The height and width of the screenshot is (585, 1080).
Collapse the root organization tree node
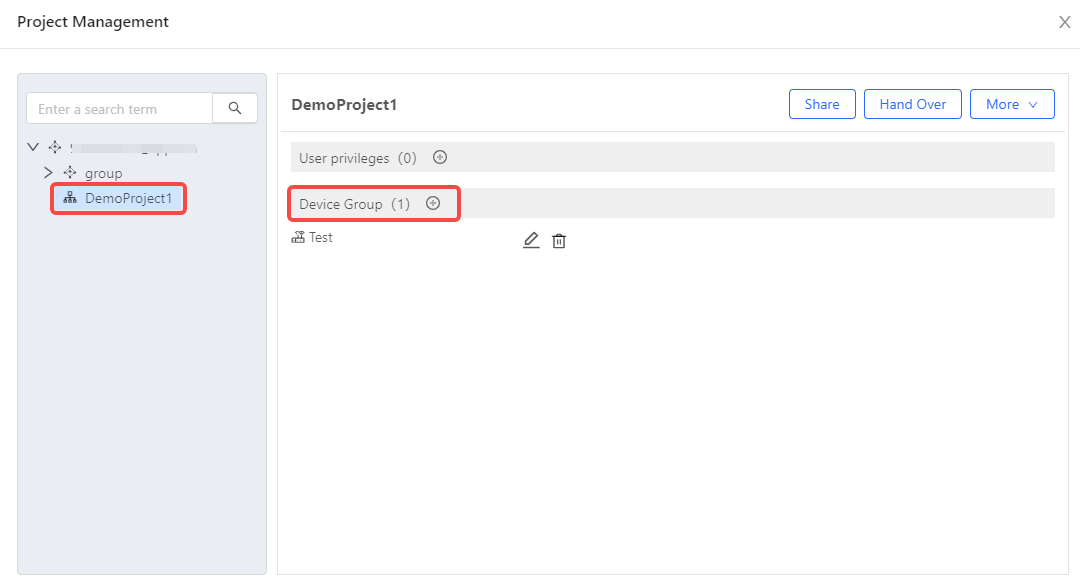click(x=33, y=148)
